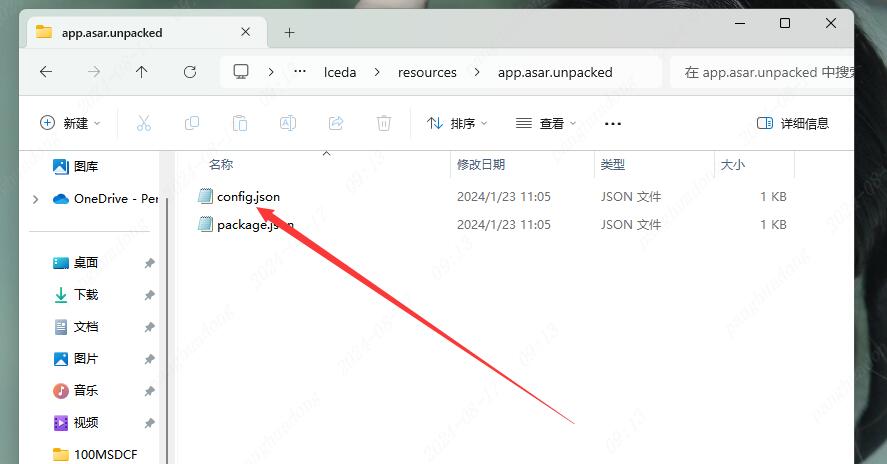Click the Share toolbar icon

pos(336,123)
